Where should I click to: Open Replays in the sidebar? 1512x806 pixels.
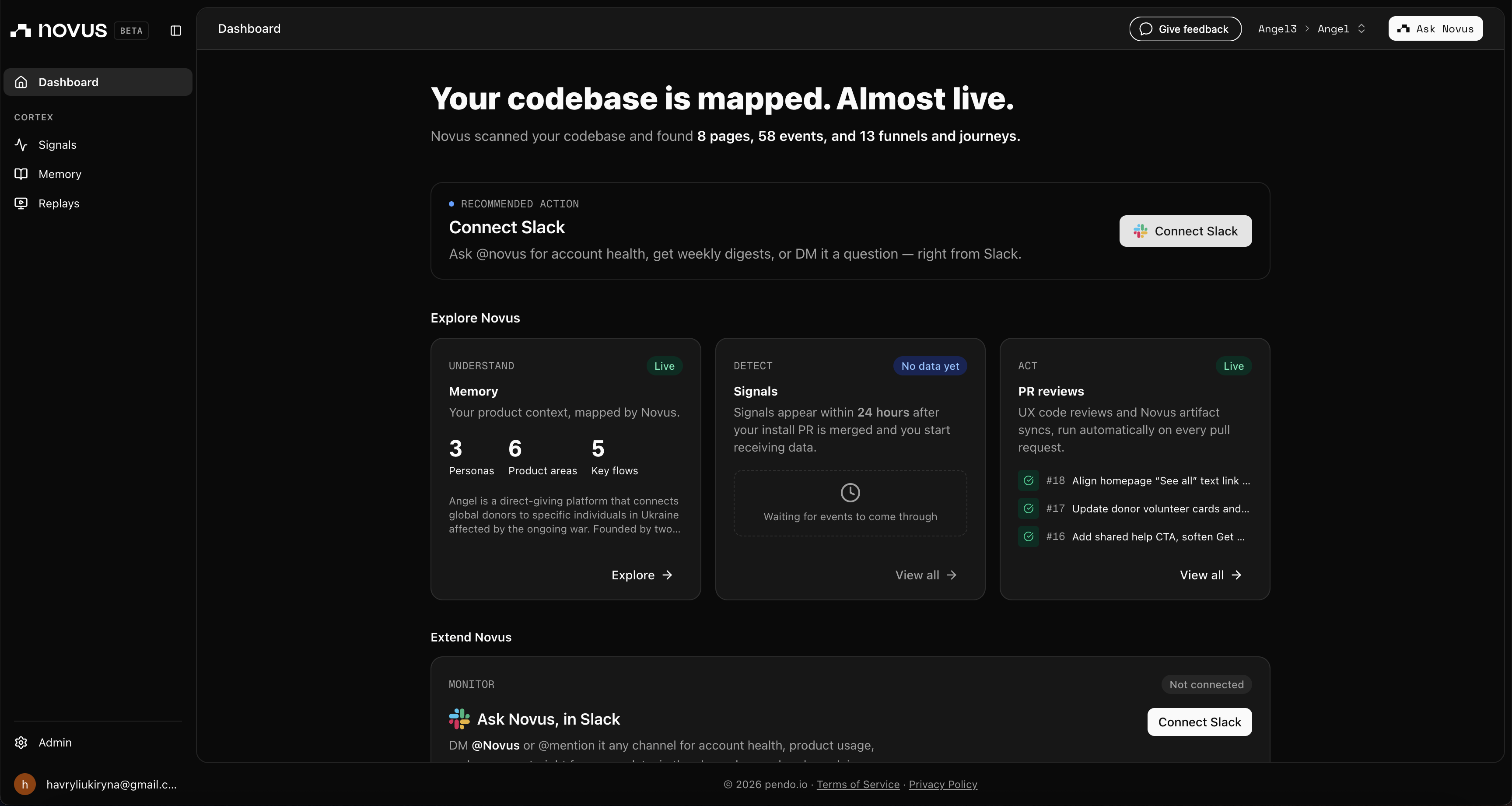pyautogui.click(x=98, y=204)
